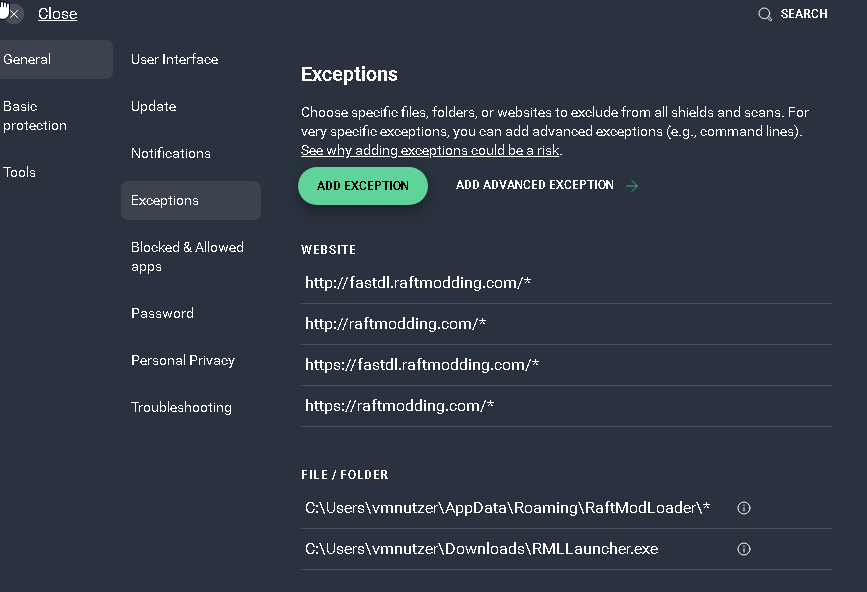The image size is (867, 592).
Task: Open the Update settings page
Action: (x=153, y=106)
